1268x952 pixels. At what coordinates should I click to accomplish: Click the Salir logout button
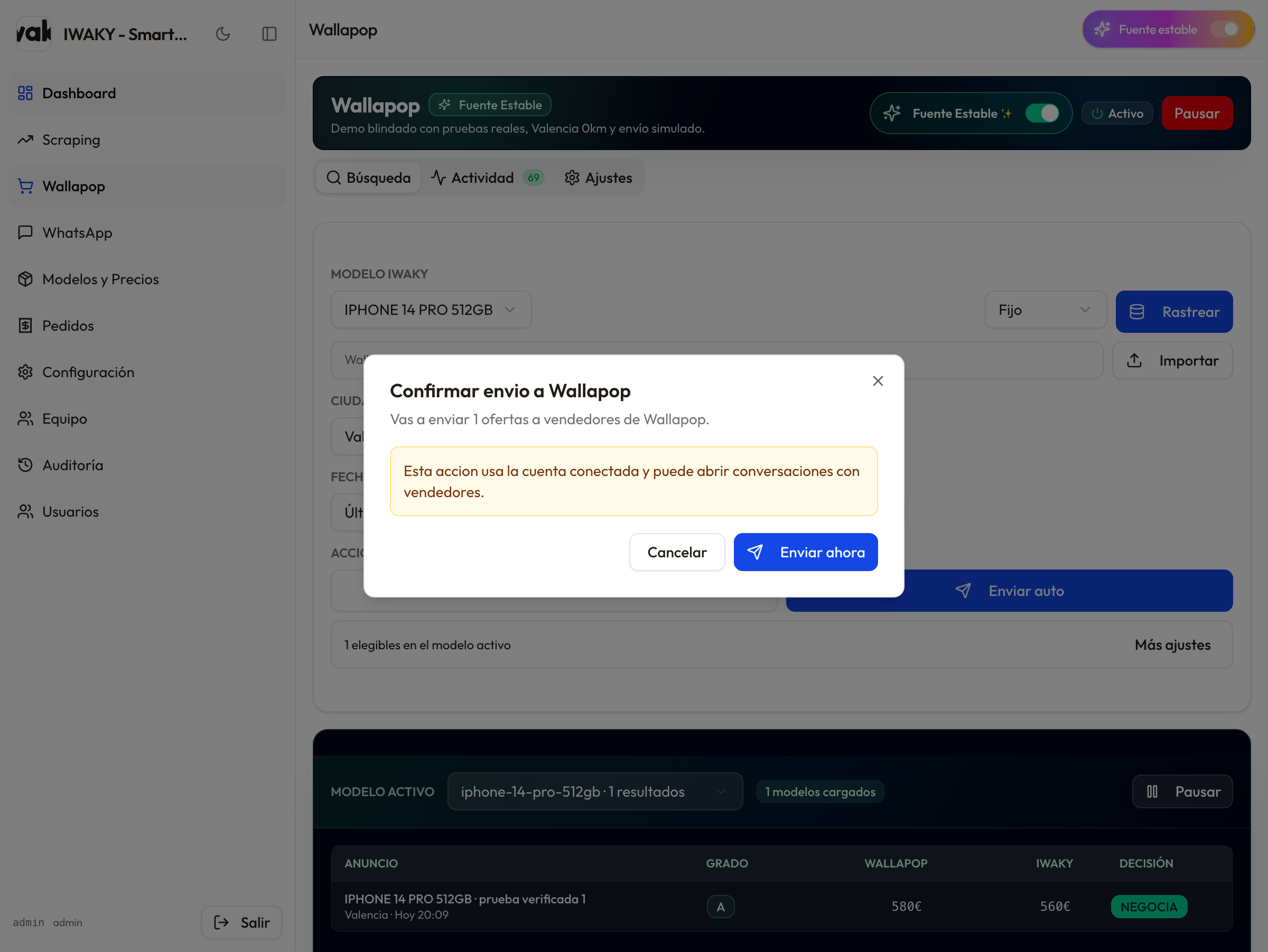pos(241,922)
